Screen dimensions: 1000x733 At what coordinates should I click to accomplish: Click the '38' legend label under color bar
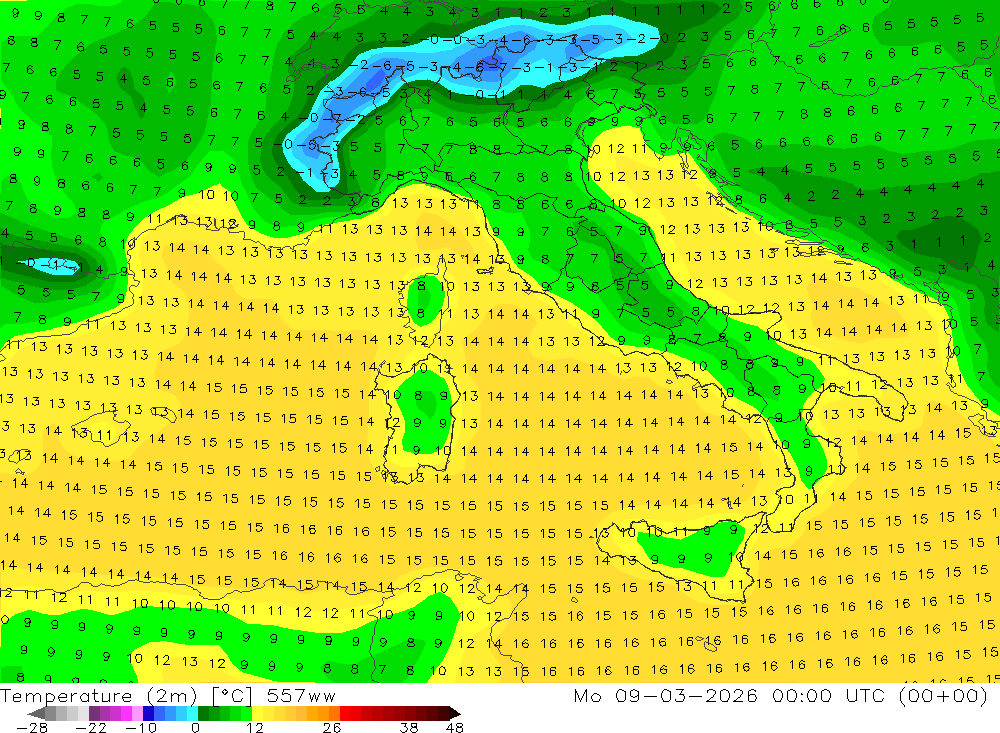tap(409, 727)
